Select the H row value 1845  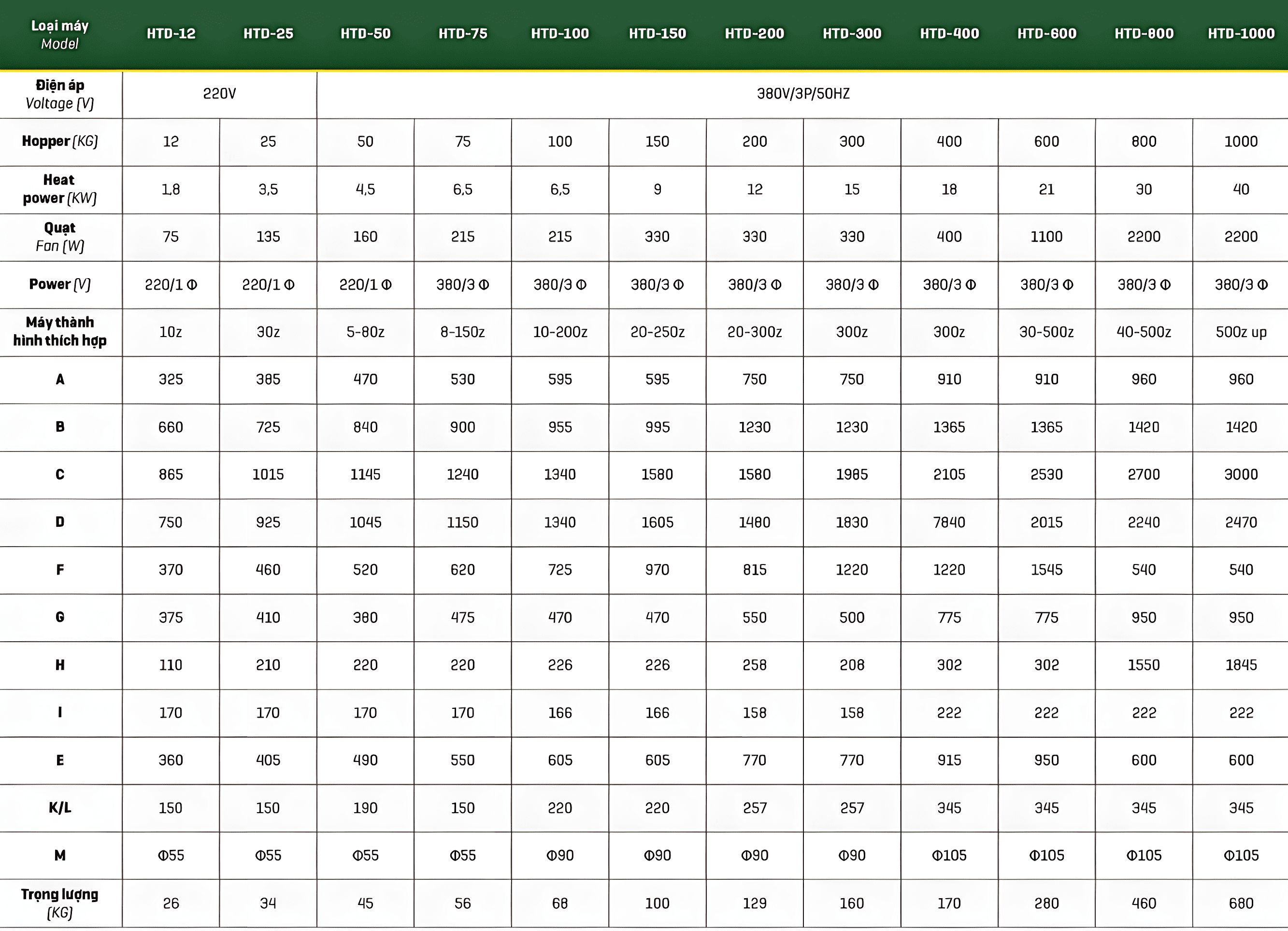[1241, 665]
